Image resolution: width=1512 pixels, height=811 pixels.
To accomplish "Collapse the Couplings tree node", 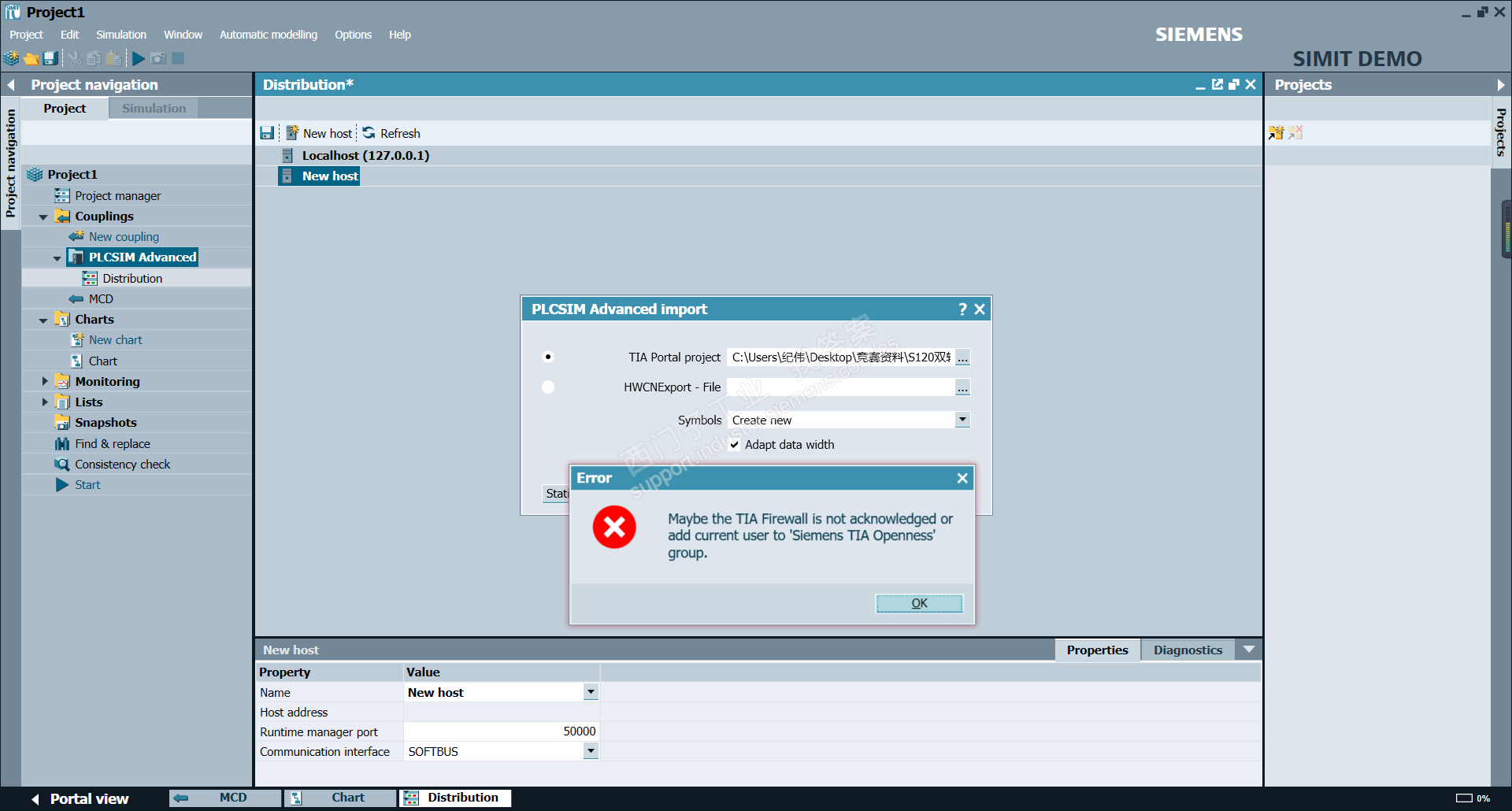I will pyautogui.click(x=43, y=217).
